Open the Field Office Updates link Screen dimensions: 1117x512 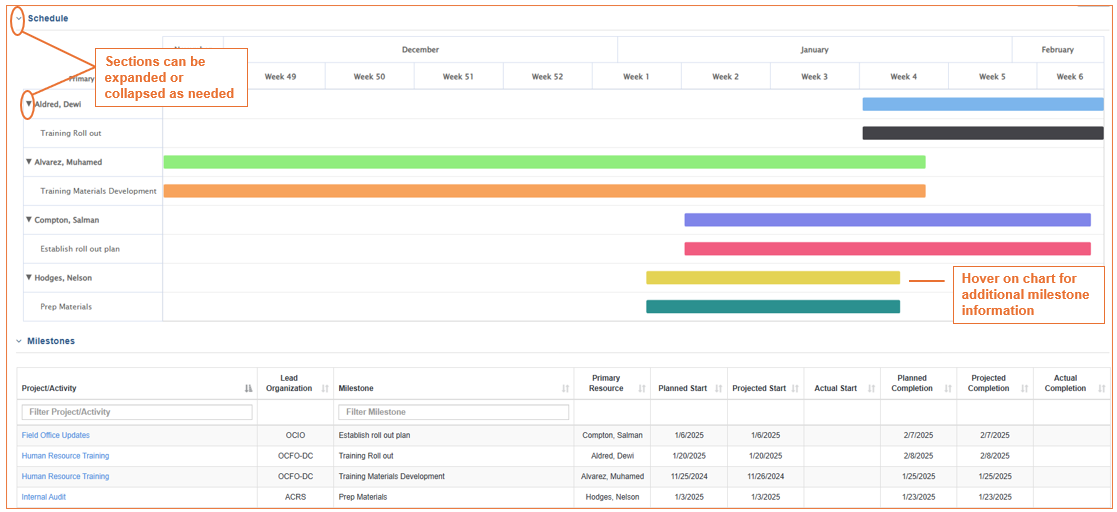tap(56, 435)
